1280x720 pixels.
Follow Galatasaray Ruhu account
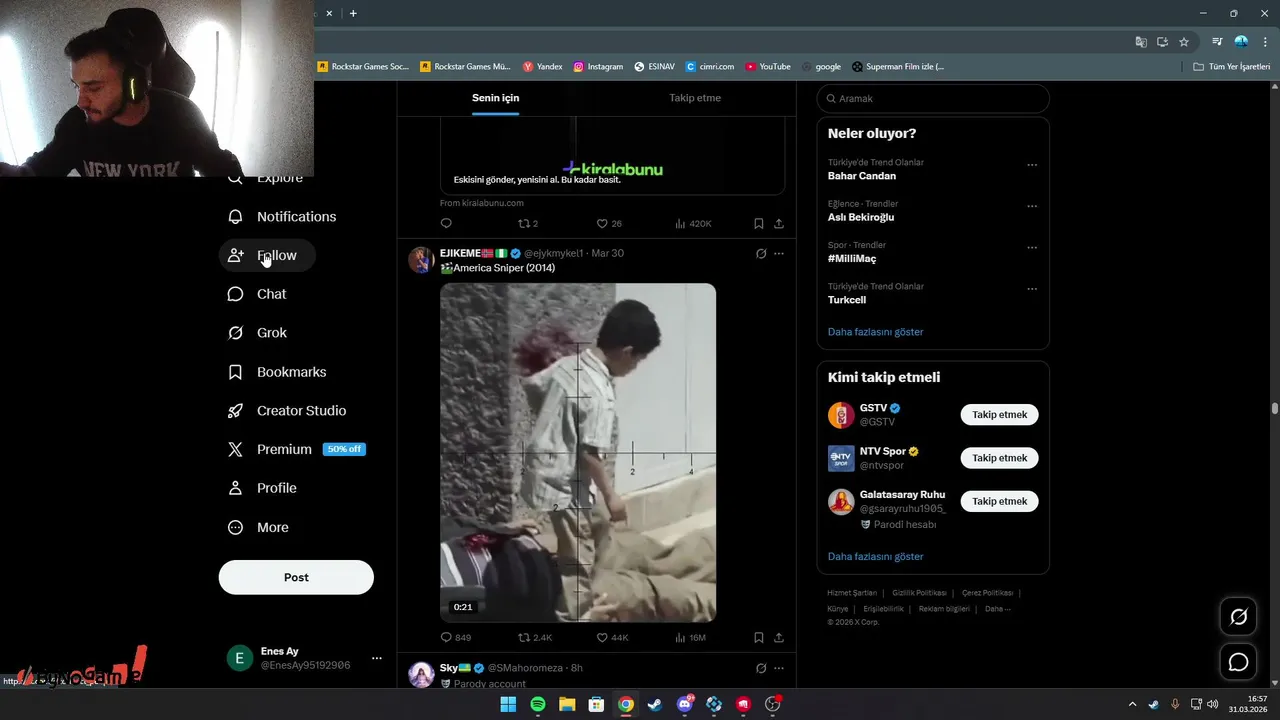pyautogui.click(x=1000, y=501)
